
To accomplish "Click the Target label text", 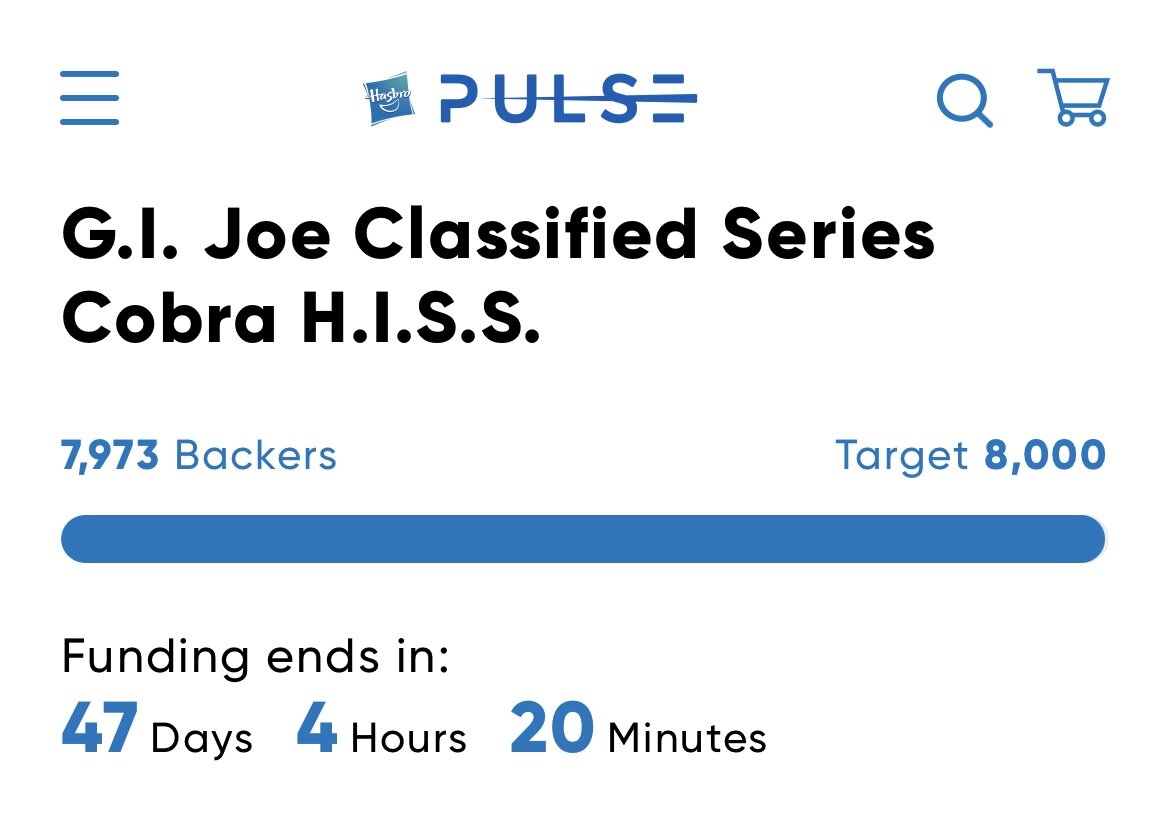I will click(x=901, y=456).
